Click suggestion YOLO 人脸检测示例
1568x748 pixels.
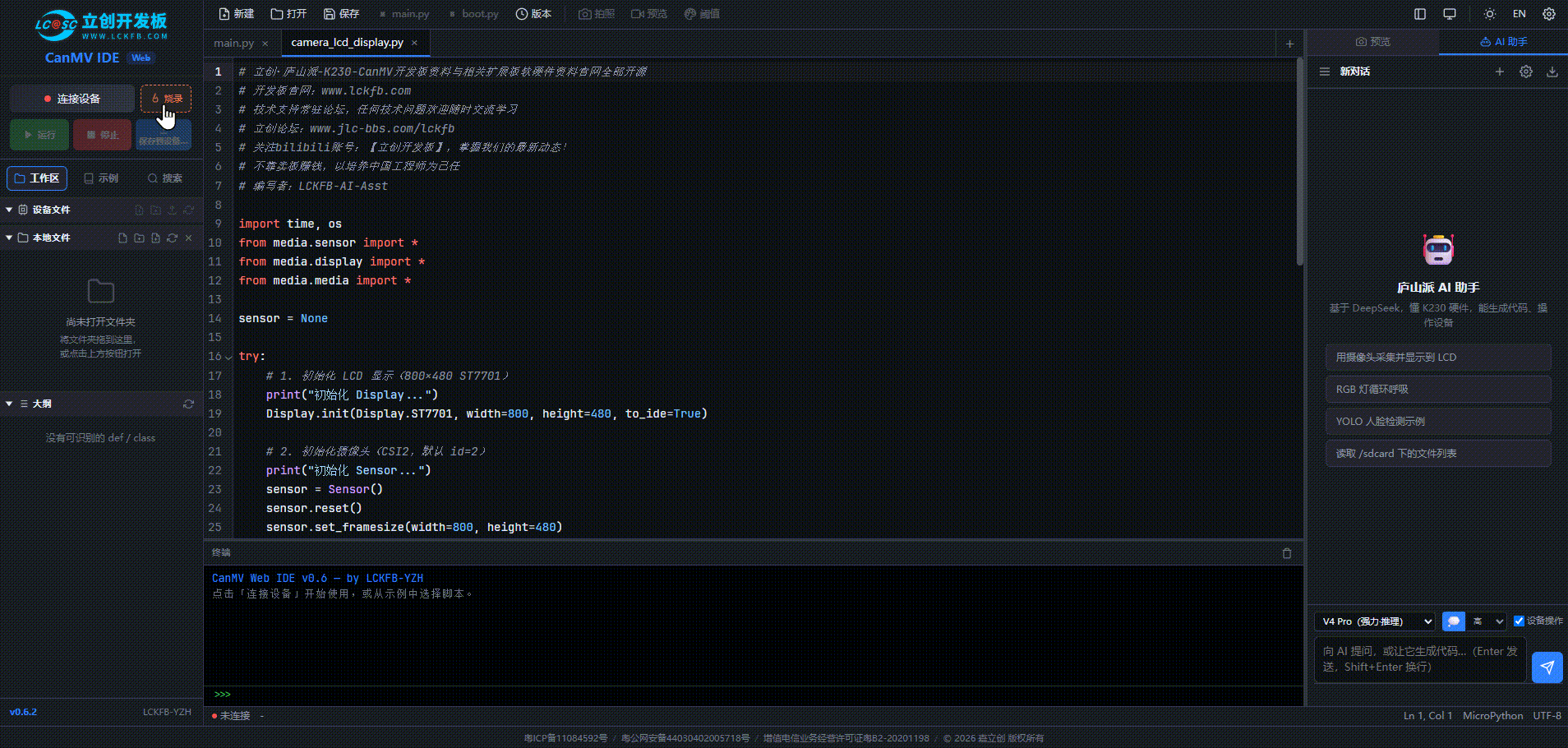pos(1438,422)
